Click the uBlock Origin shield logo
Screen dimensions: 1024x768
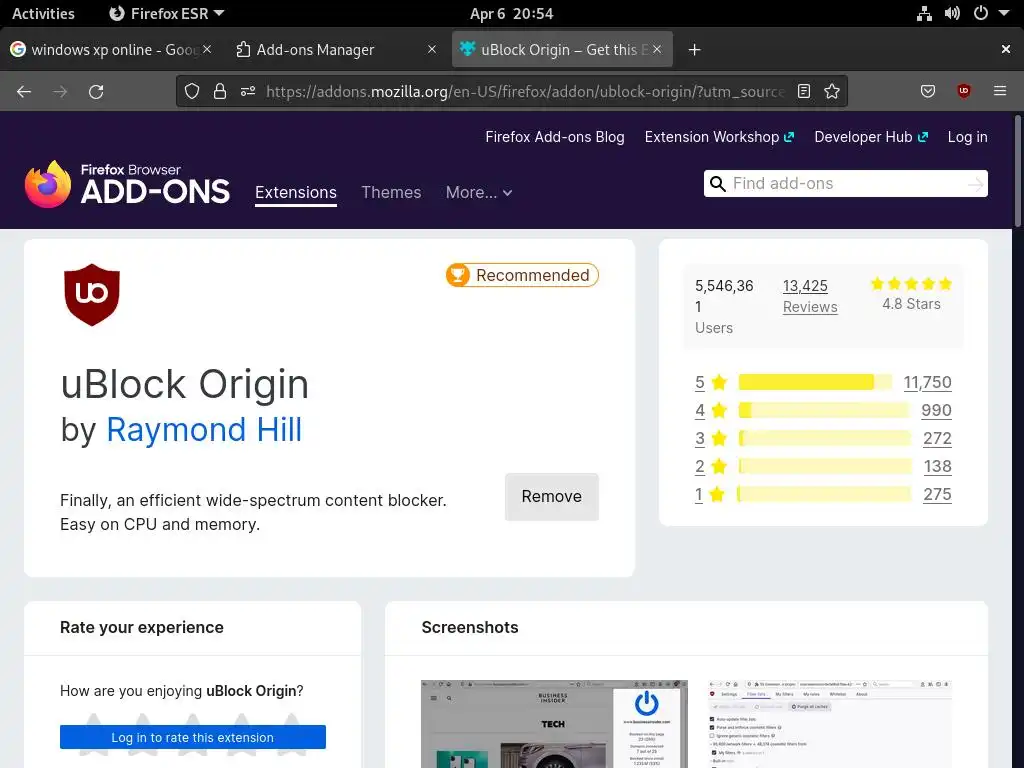(x=92, y=295)
